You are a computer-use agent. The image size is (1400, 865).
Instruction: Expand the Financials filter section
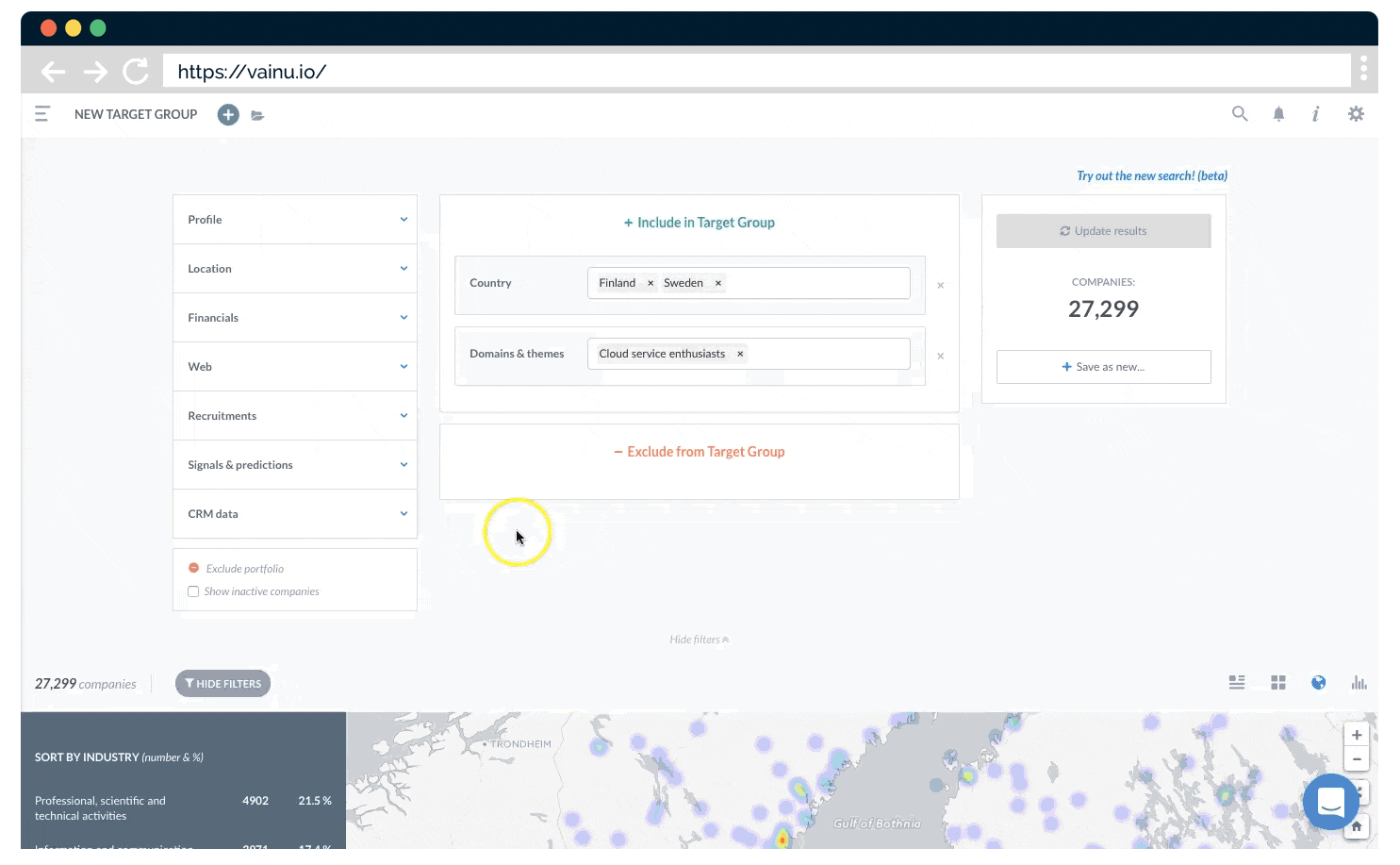click(295, 317)
